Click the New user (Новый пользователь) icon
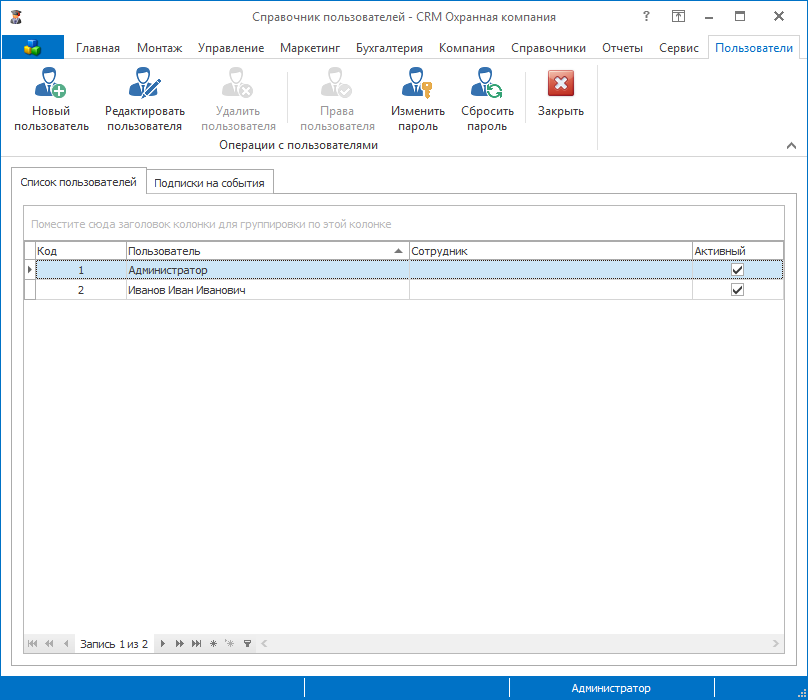This screenshot has width=808, height=700. (x=50, y=82)
